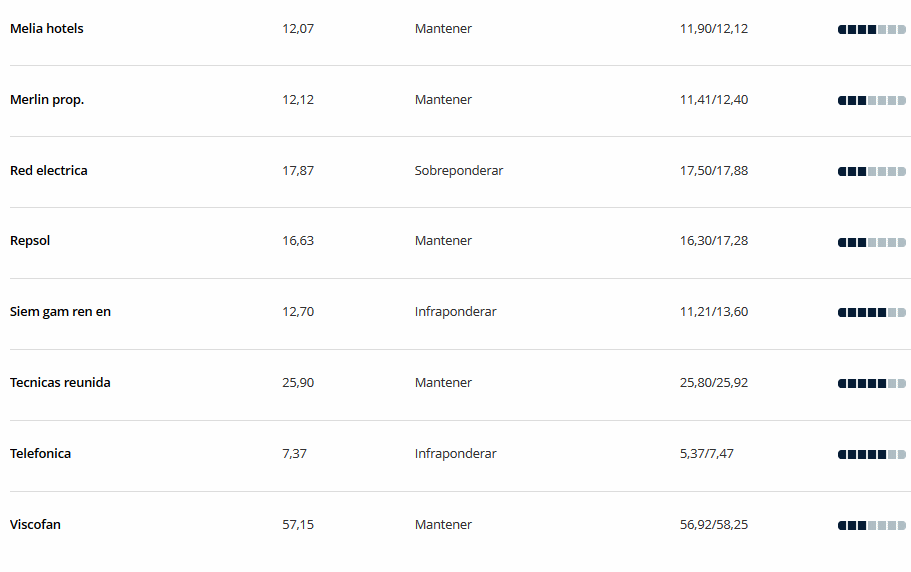Viewport: 911px width, 572px height.
Task: Click the 16,30/17,28 range for Repsol
Action: click(714, 240)
